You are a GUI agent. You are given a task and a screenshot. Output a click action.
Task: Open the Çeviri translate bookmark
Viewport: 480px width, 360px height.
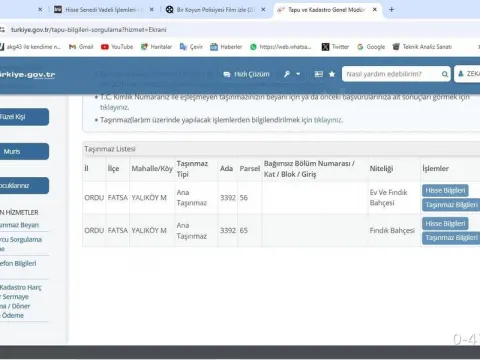tap(191, 47)
